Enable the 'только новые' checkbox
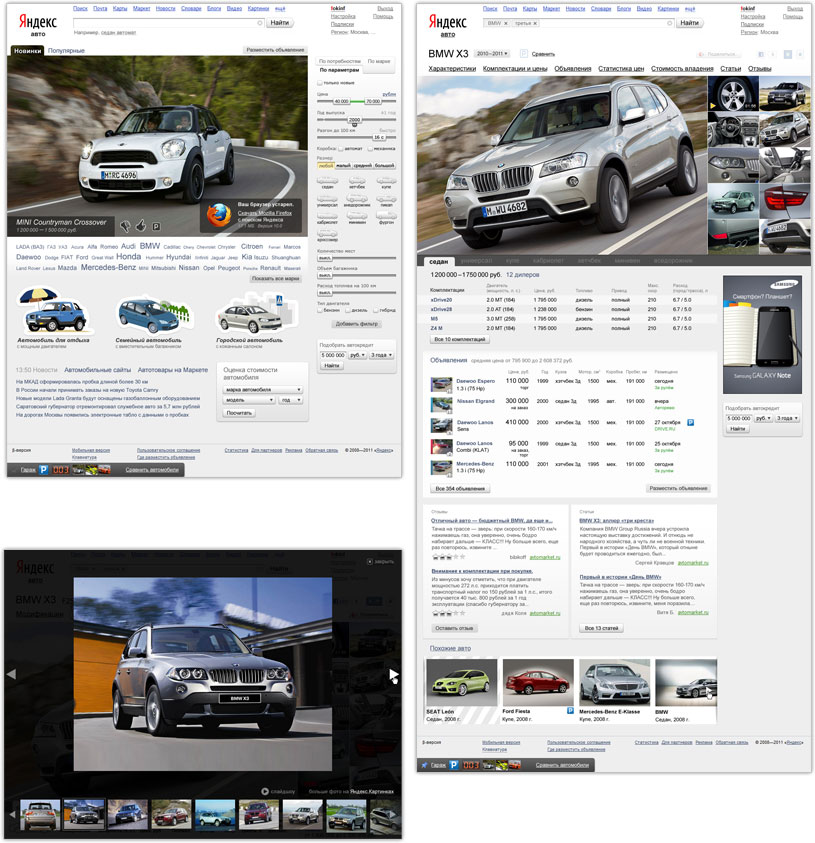This screenshot has height=843, width=815. pos(320,83)
